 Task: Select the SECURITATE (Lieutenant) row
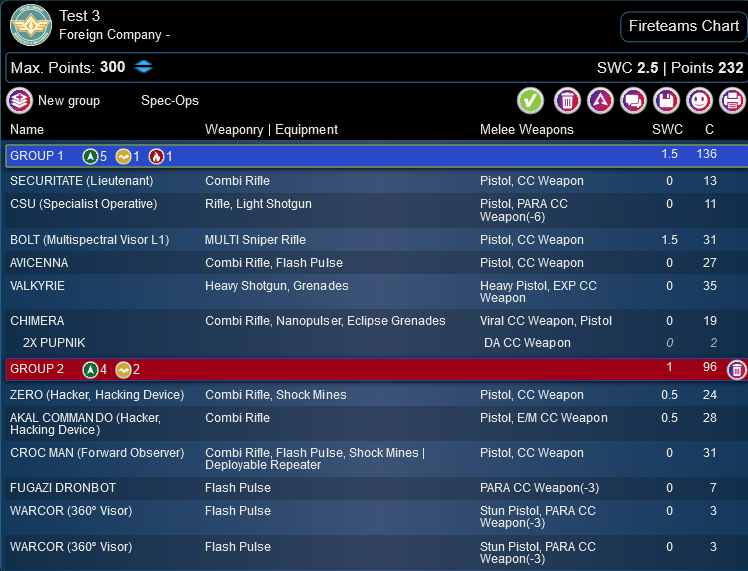374,181
